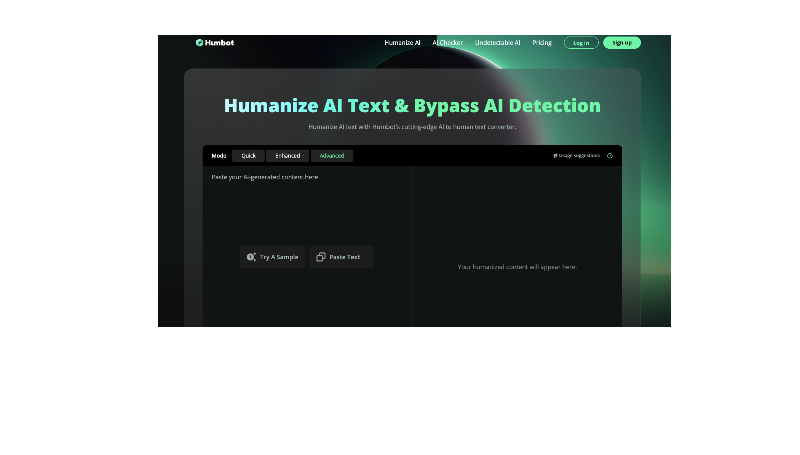
Task: Select Advanced mode
Action: click(332, 156)
